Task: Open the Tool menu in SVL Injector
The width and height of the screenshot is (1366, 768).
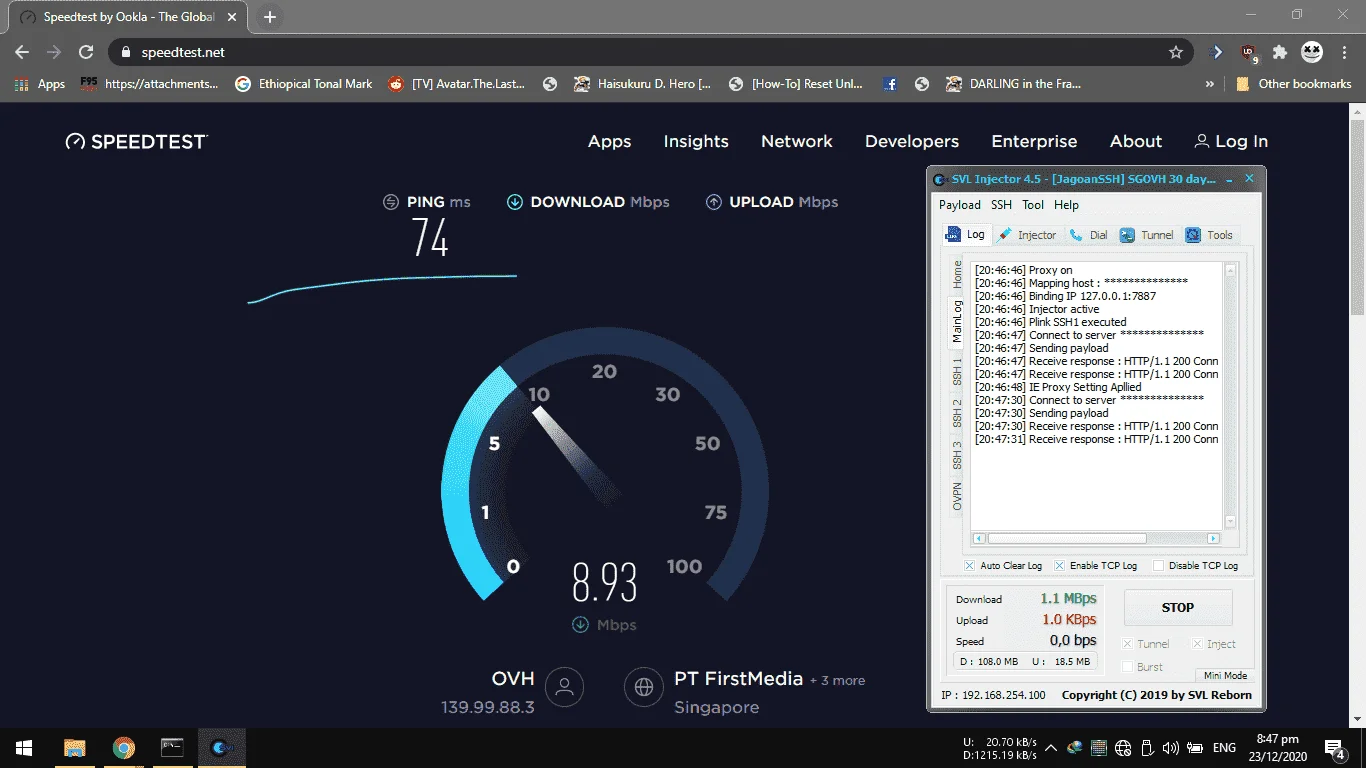Action: pos(1033,205)
